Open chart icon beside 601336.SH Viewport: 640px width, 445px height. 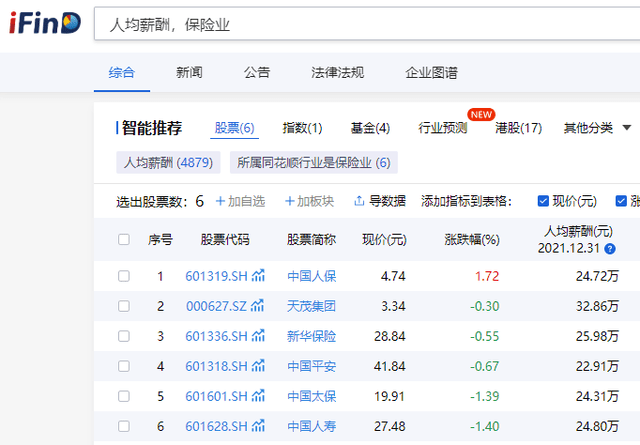click(x=258, y=336)
